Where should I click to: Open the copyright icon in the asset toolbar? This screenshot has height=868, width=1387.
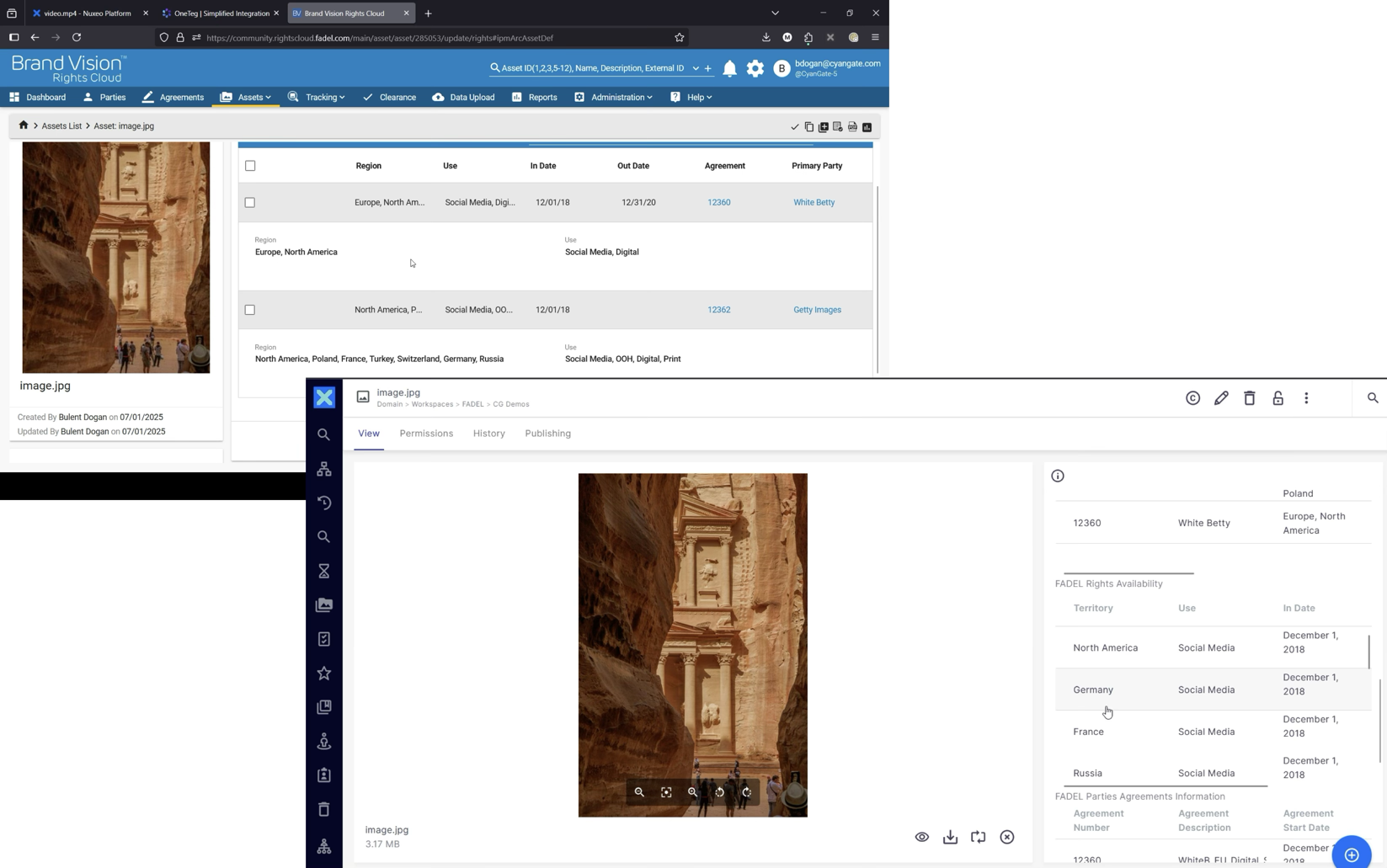click(1192, 397)
